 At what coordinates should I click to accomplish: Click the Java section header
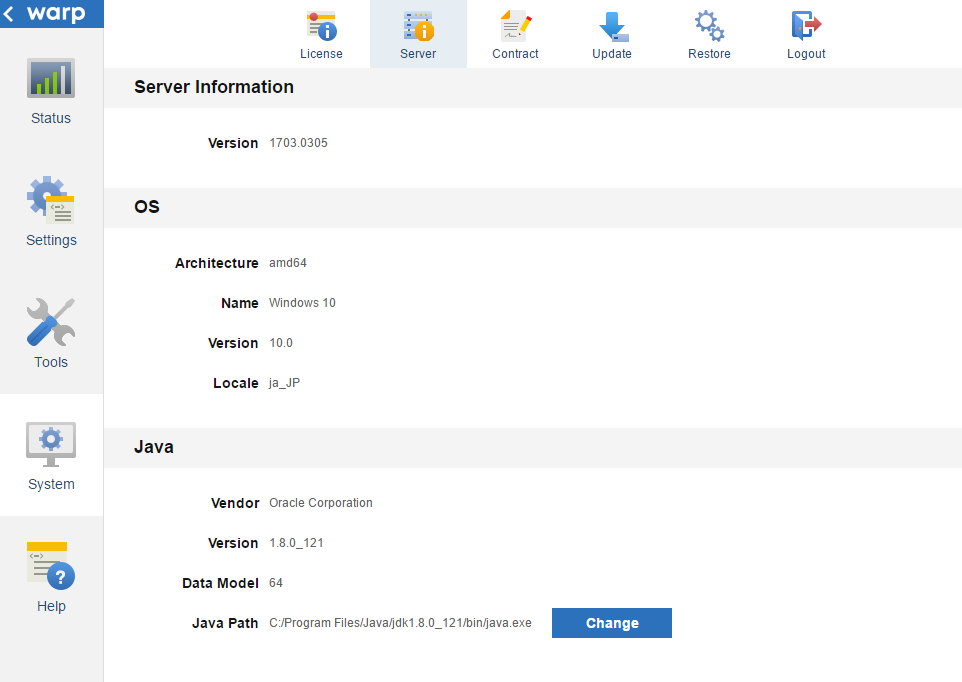[x=153, y=447]
